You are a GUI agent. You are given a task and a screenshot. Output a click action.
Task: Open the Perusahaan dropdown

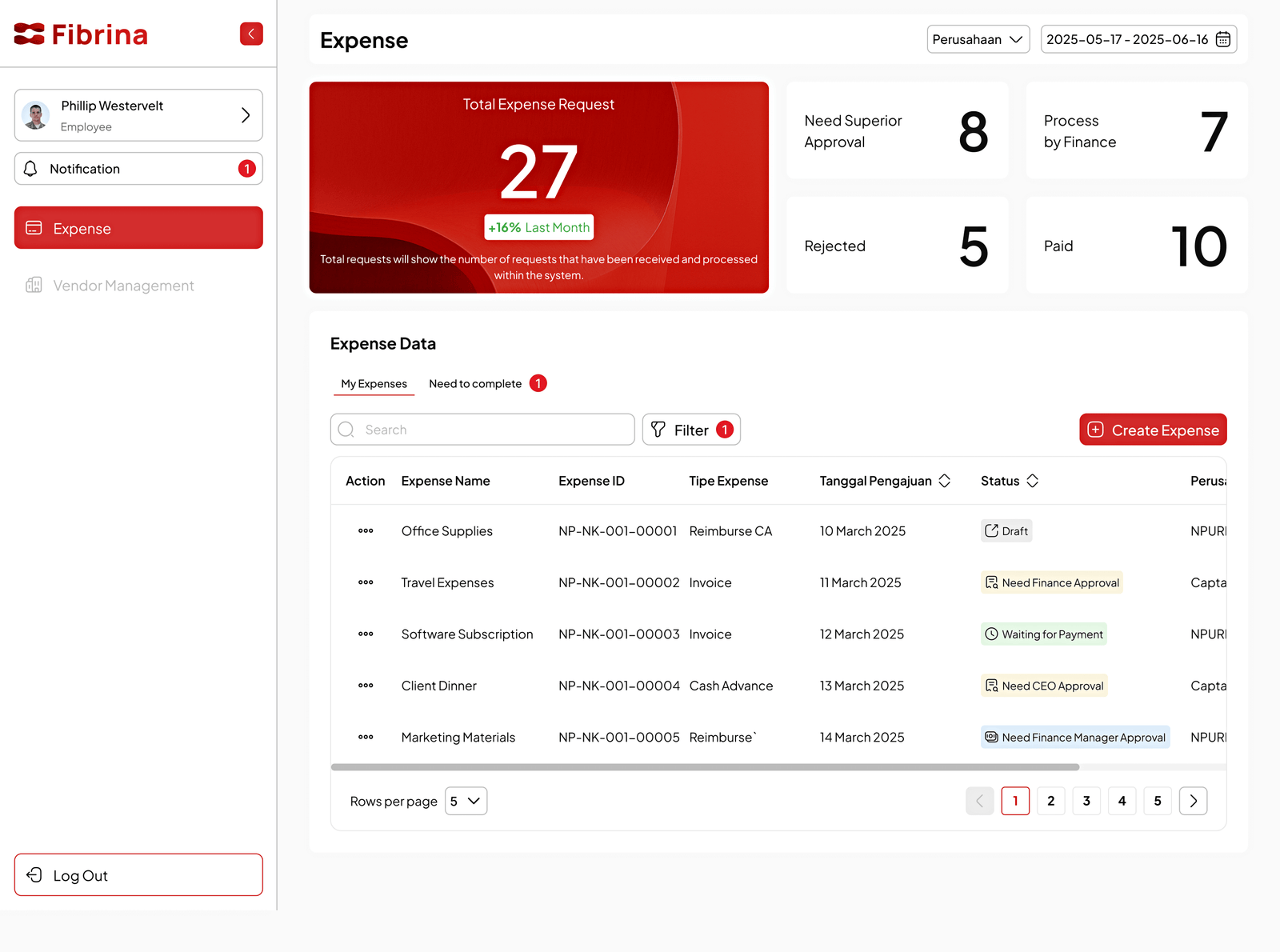tap(978, 39)
